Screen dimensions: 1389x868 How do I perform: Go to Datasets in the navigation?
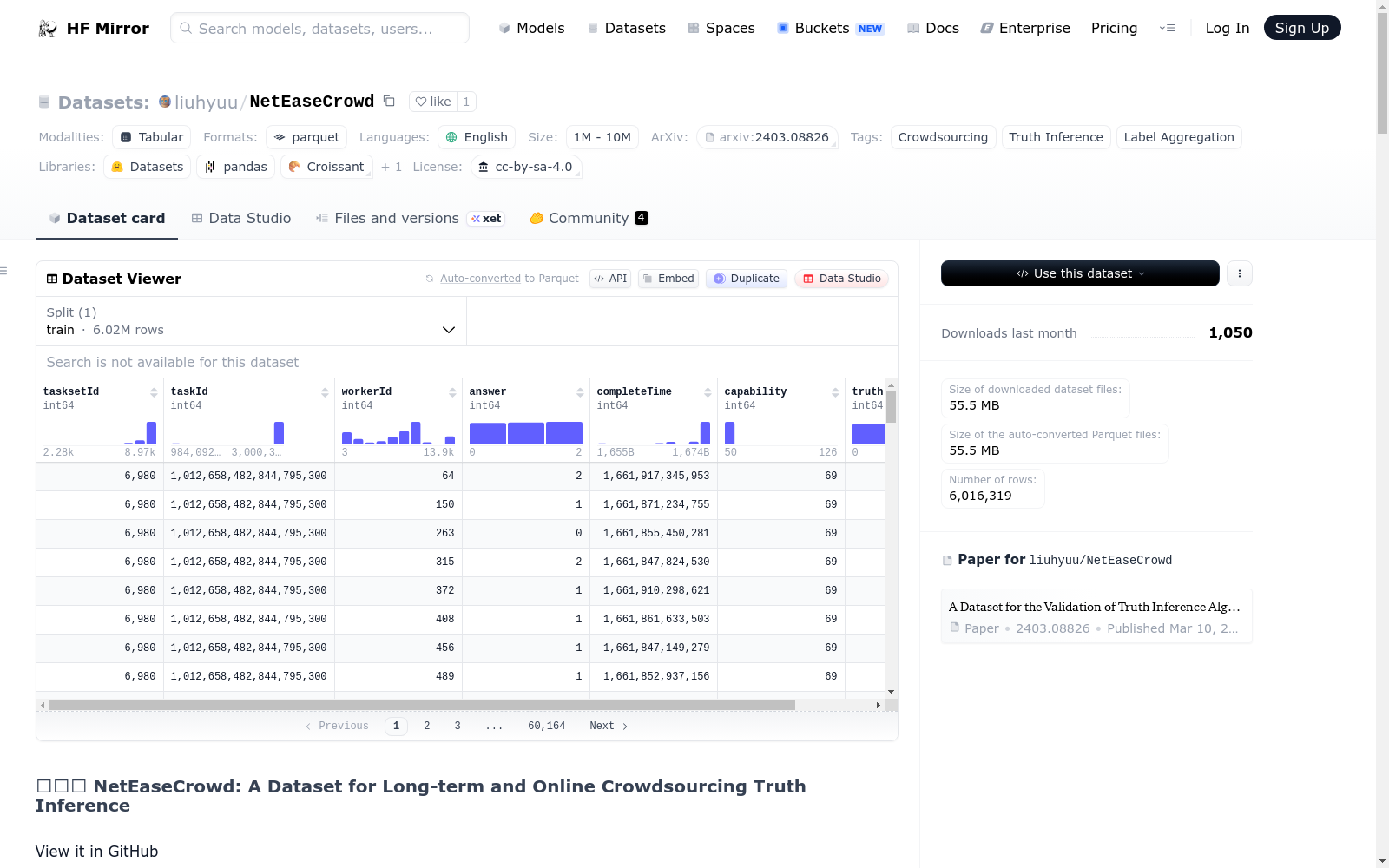pyautogui.click(x=626, y=28)
